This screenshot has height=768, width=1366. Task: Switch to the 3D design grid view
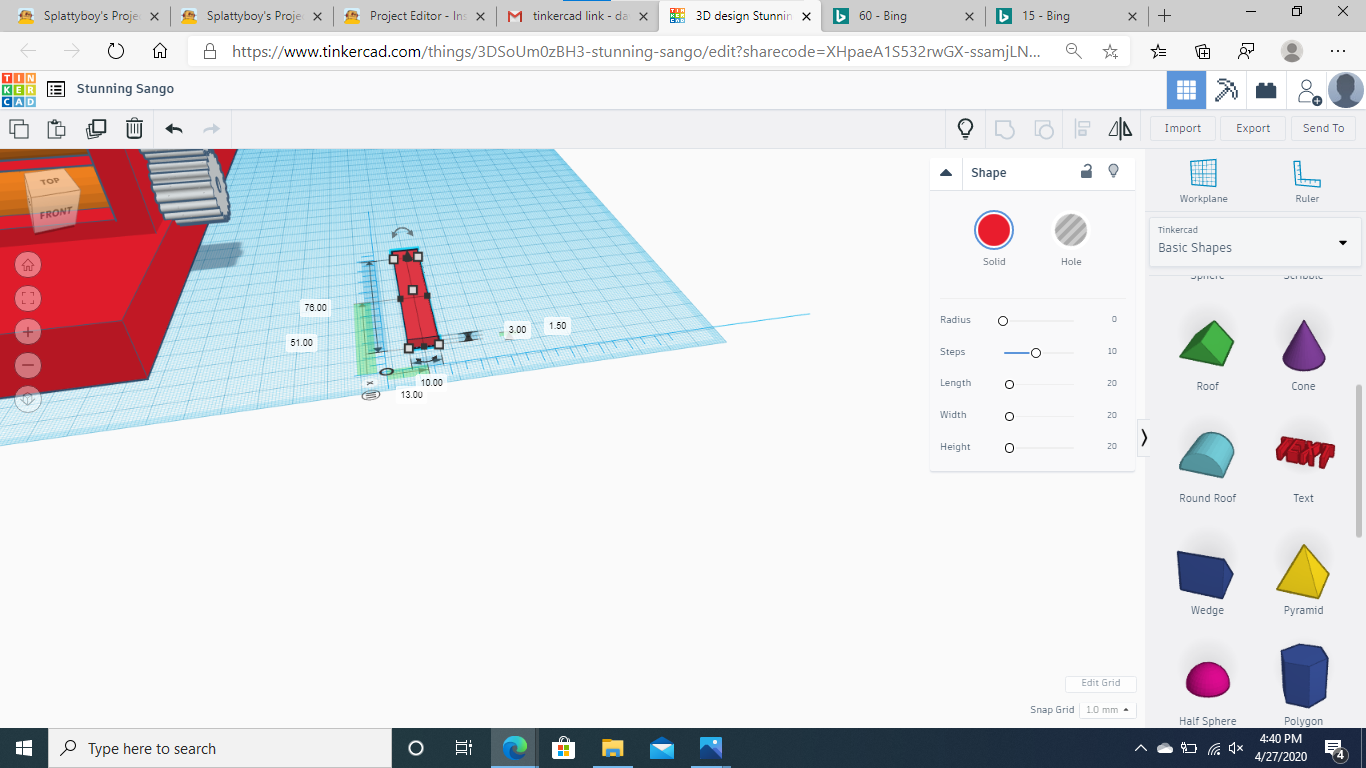(x=1186, y=90)
